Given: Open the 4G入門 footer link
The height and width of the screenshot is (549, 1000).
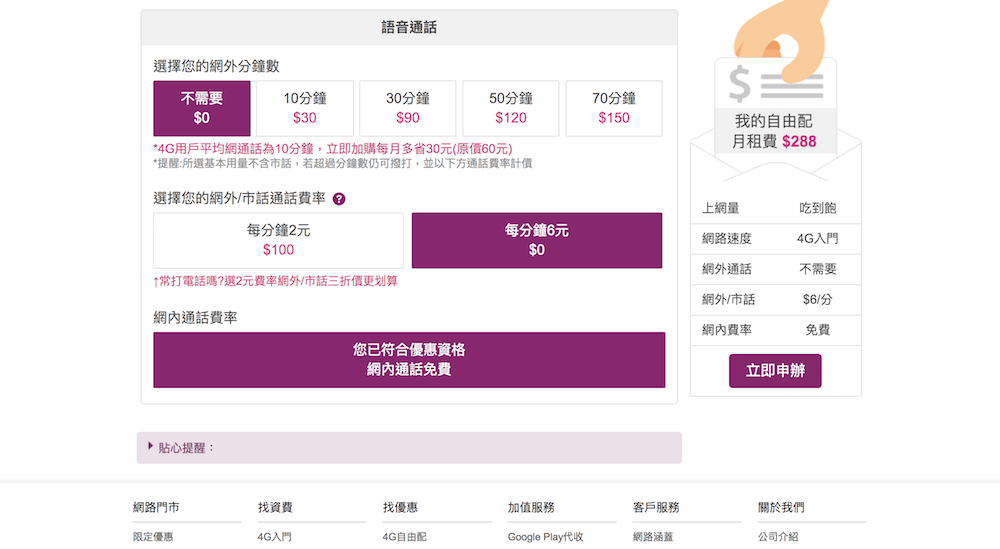Looking at the screenshot, I should tap(275, 537).
